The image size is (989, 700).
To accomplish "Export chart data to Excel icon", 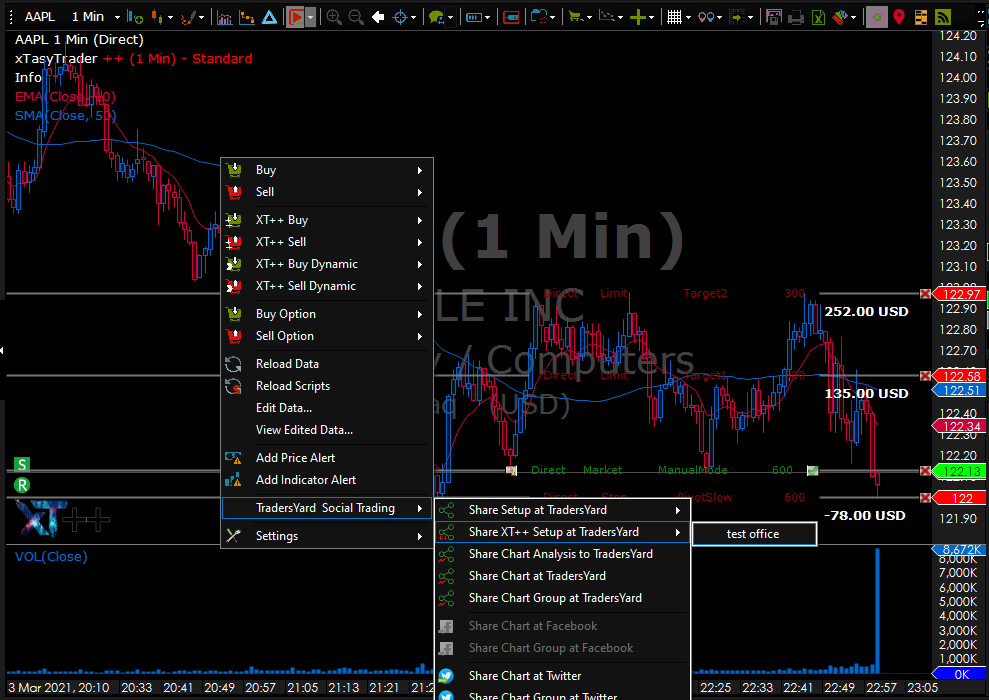I will tap(818, 17).
